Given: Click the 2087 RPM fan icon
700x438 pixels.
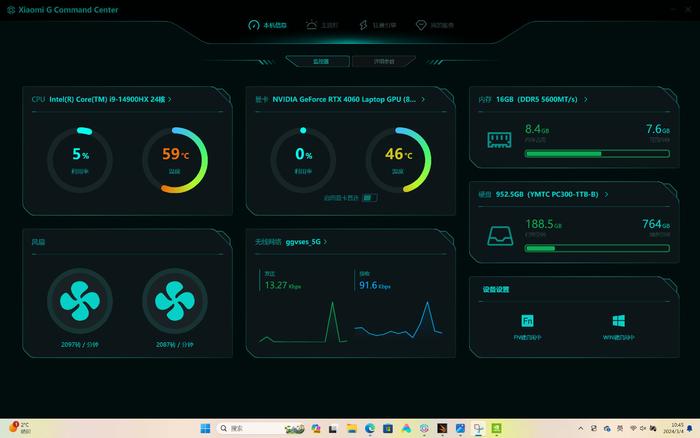Looking at the screenshot, I should (x=175, y=301).
